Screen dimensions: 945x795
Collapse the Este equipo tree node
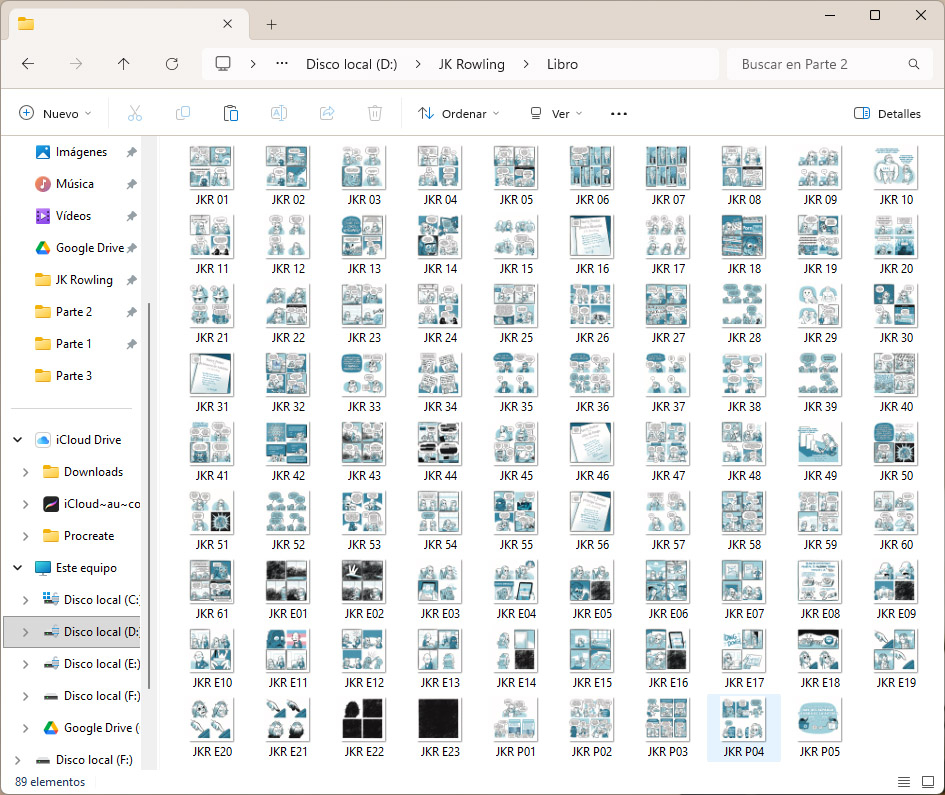[18, 568]
